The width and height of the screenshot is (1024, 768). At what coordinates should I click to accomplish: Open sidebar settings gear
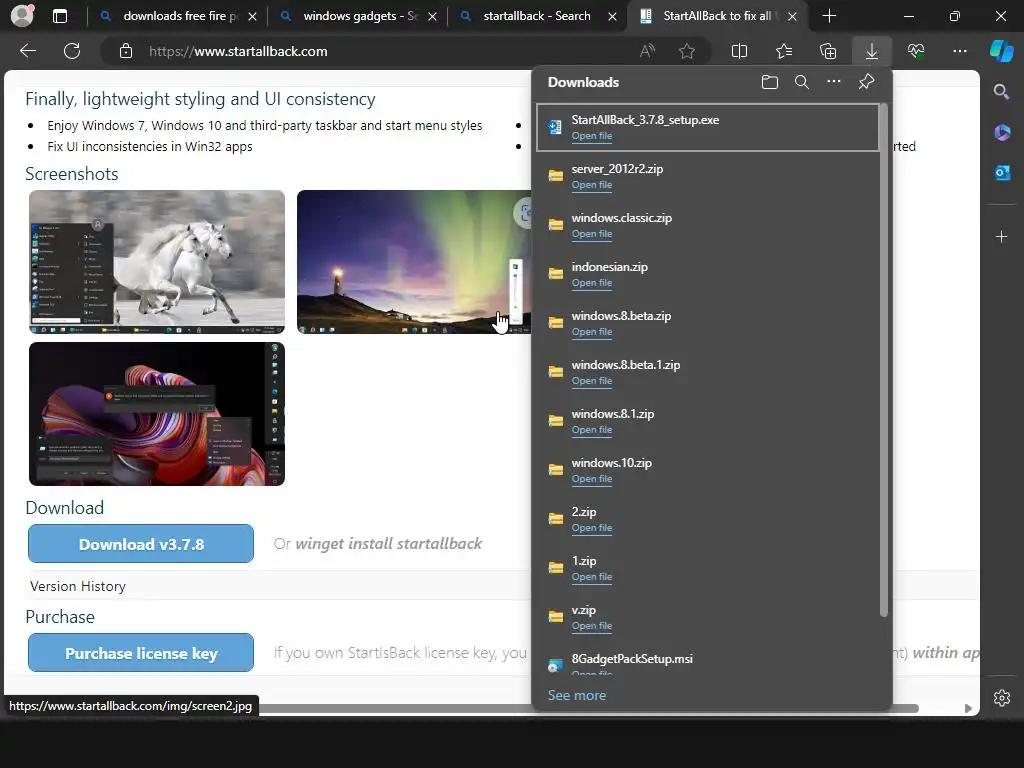pos(1002,697)
